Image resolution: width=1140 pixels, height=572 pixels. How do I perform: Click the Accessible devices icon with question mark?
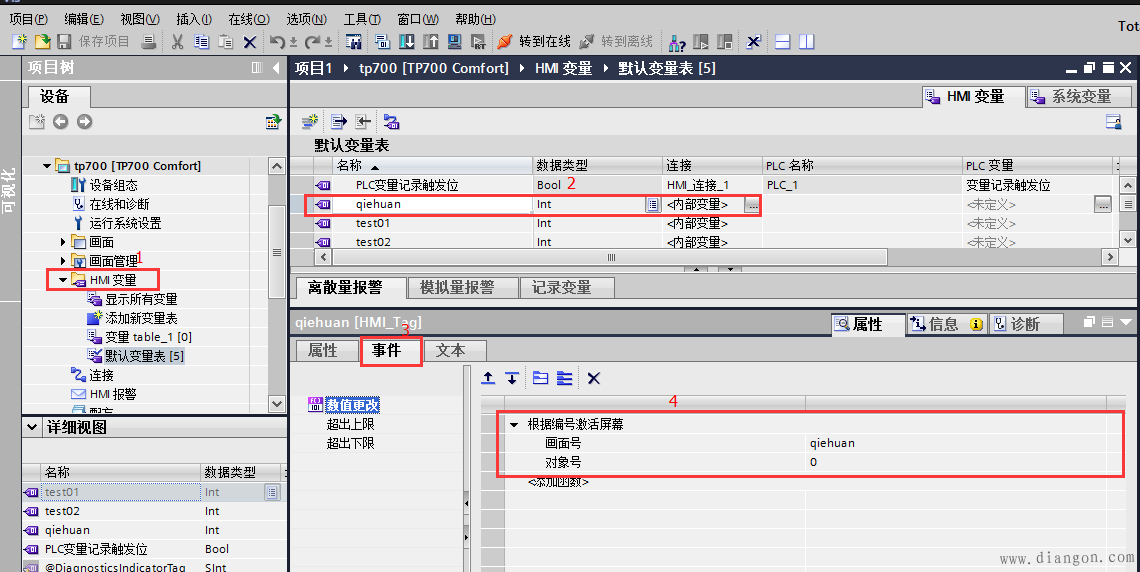click(677, 42)
